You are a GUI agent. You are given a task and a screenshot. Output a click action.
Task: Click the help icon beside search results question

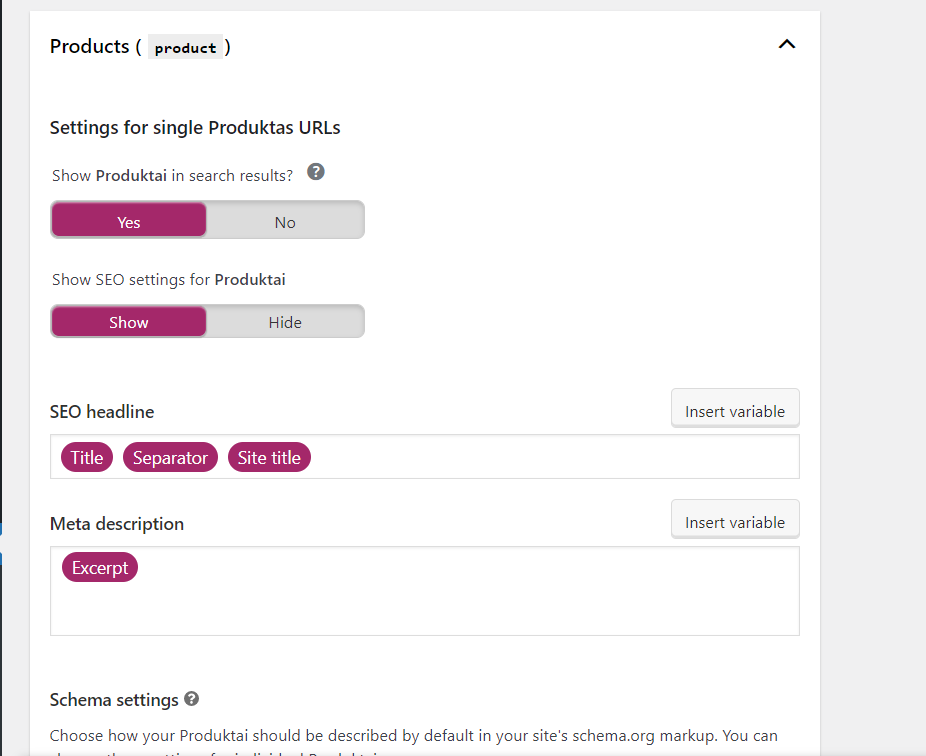(316, 172)
